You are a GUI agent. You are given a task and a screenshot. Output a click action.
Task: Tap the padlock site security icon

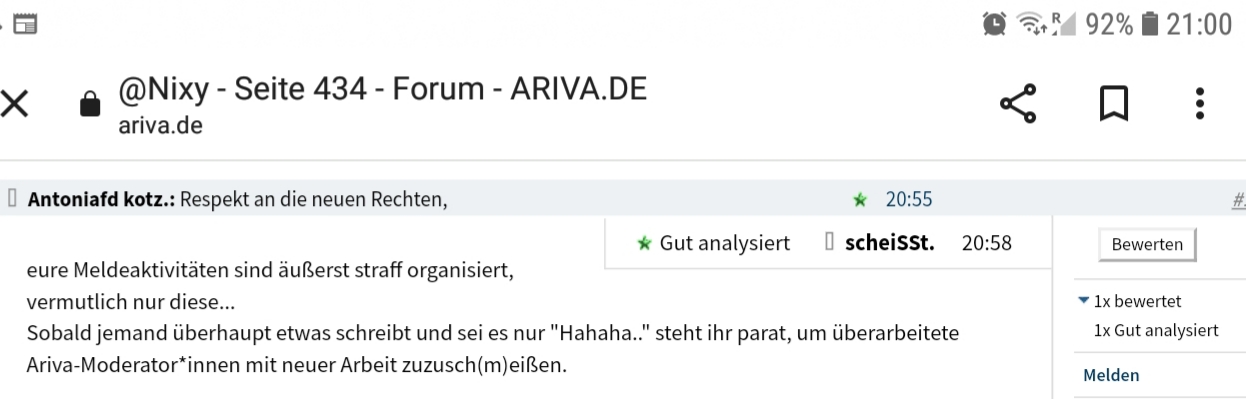pyautogui.click(x=90, y=103)
